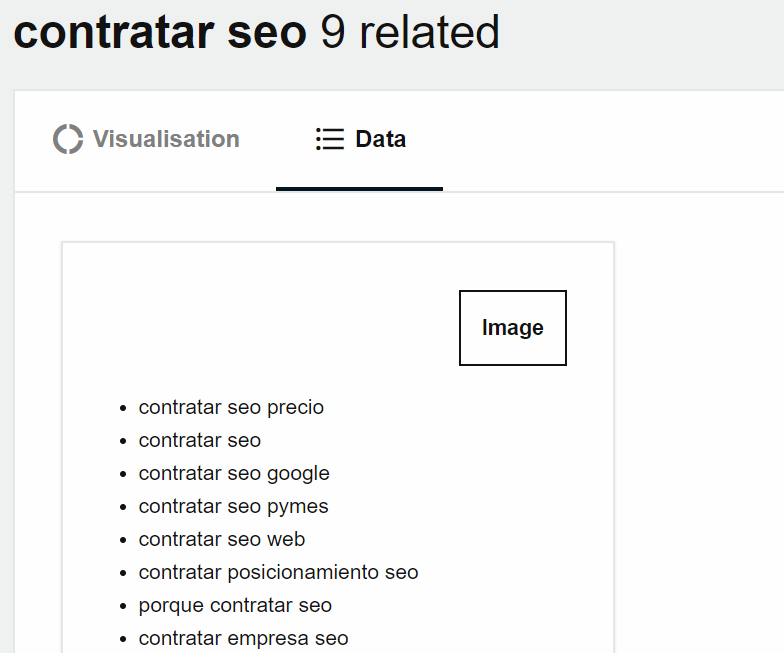
Task: Select the plain 'contratar seo' list item
Action: click(200, 440)
